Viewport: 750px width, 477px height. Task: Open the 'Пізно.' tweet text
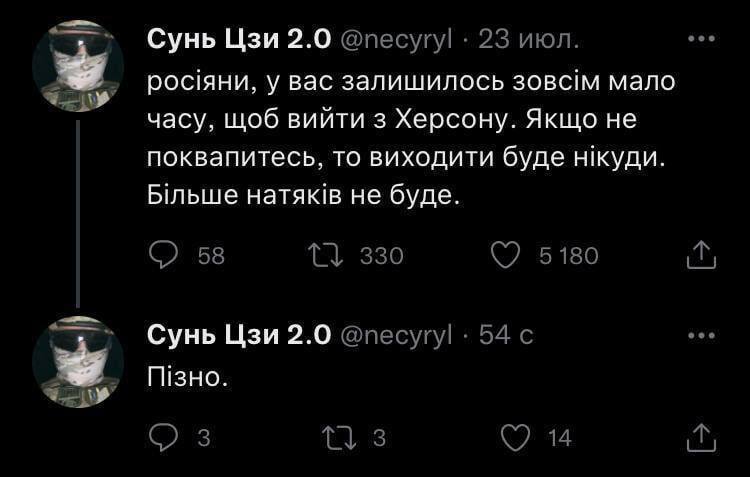pyautogui.click(x=188, y=377)
